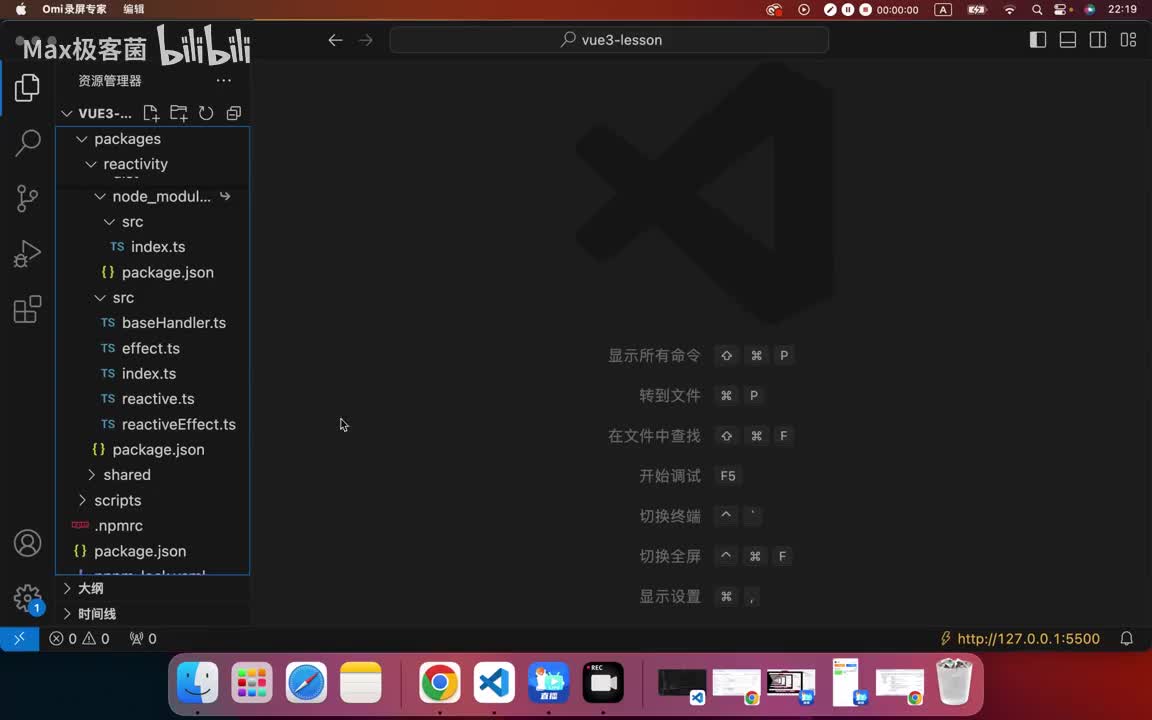The width and height of the screenshot is (1152, 720).
Task: Open Trash from the Dock
Action: tap(954, 682)
